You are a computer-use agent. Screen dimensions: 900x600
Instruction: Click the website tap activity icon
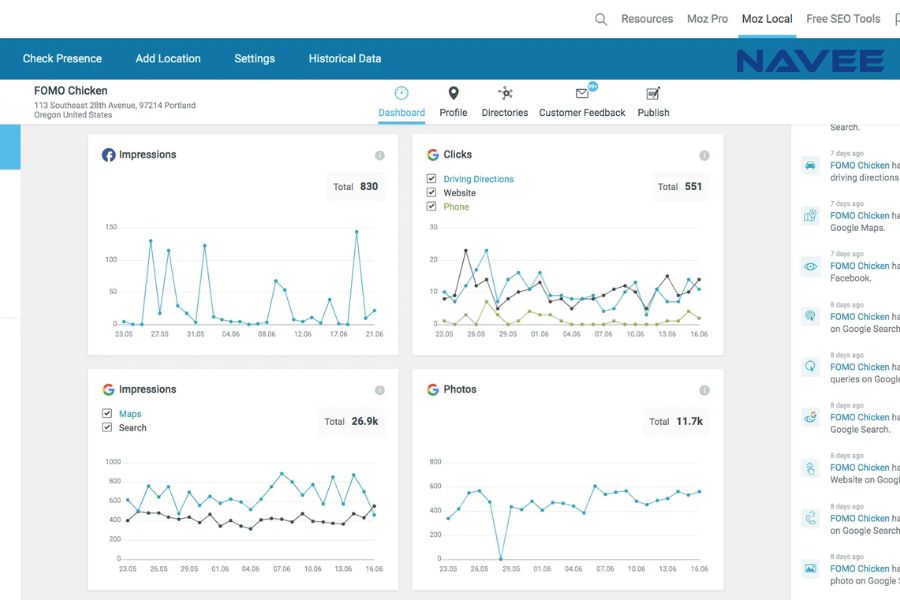pyautogui.click(x=810, y=468)
